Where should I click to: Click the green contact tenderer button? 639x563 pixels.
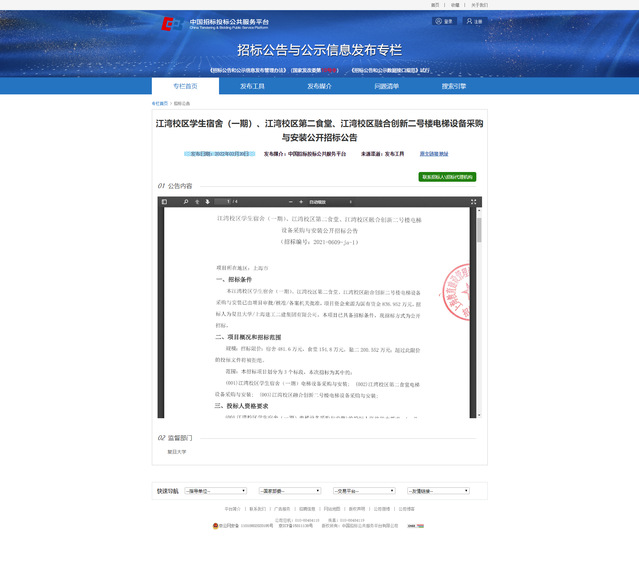point(447,177)
